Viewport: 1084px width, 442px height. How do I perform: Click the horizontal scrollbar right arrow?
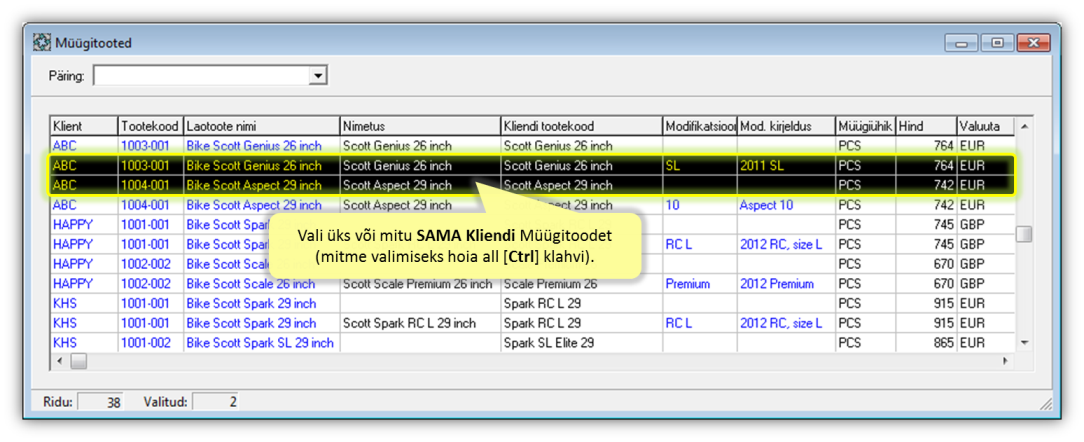[x=1006, y=361]
